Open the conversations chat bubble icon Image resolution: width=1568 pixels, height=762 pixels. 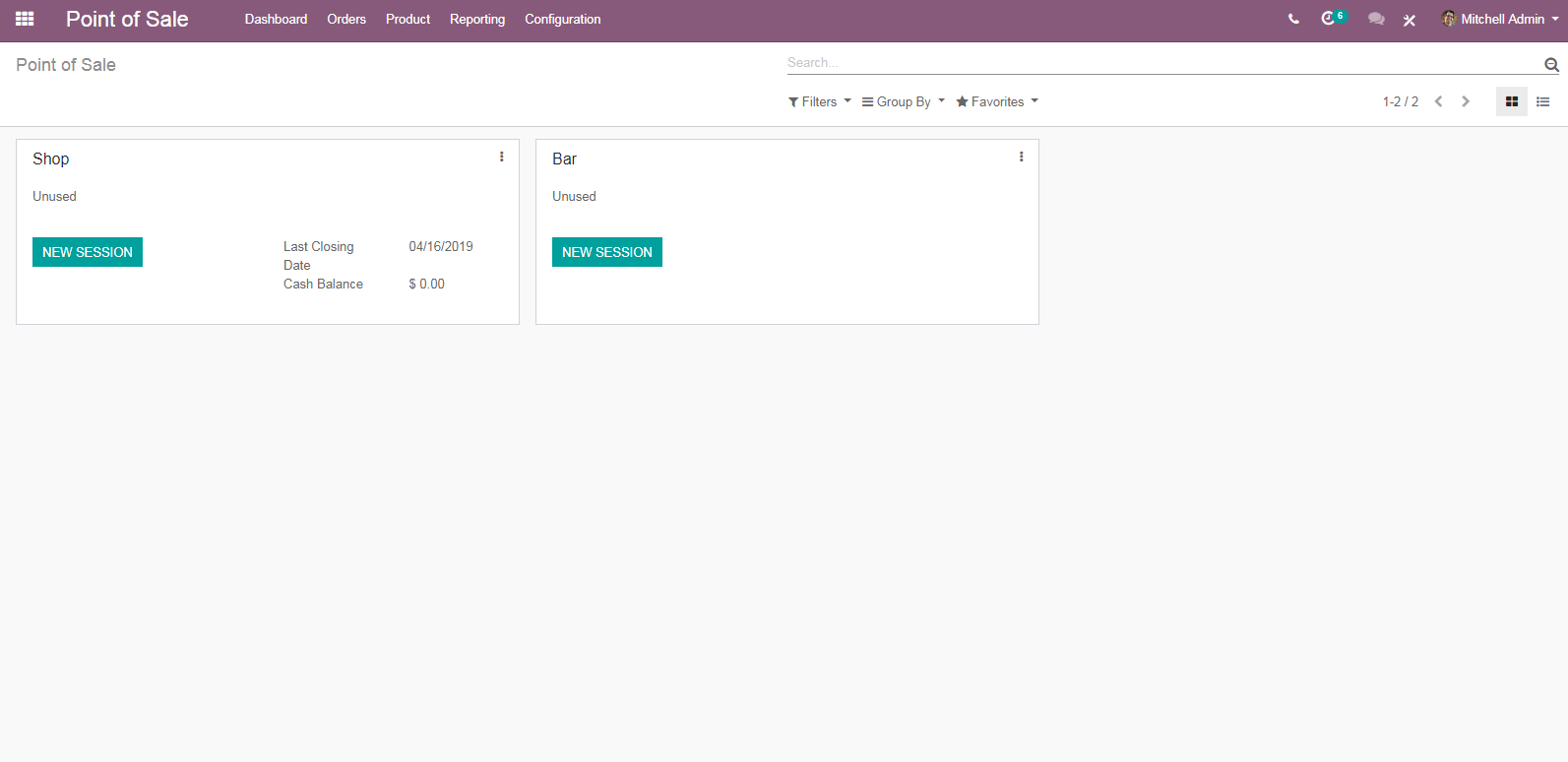pos(1376,19)
